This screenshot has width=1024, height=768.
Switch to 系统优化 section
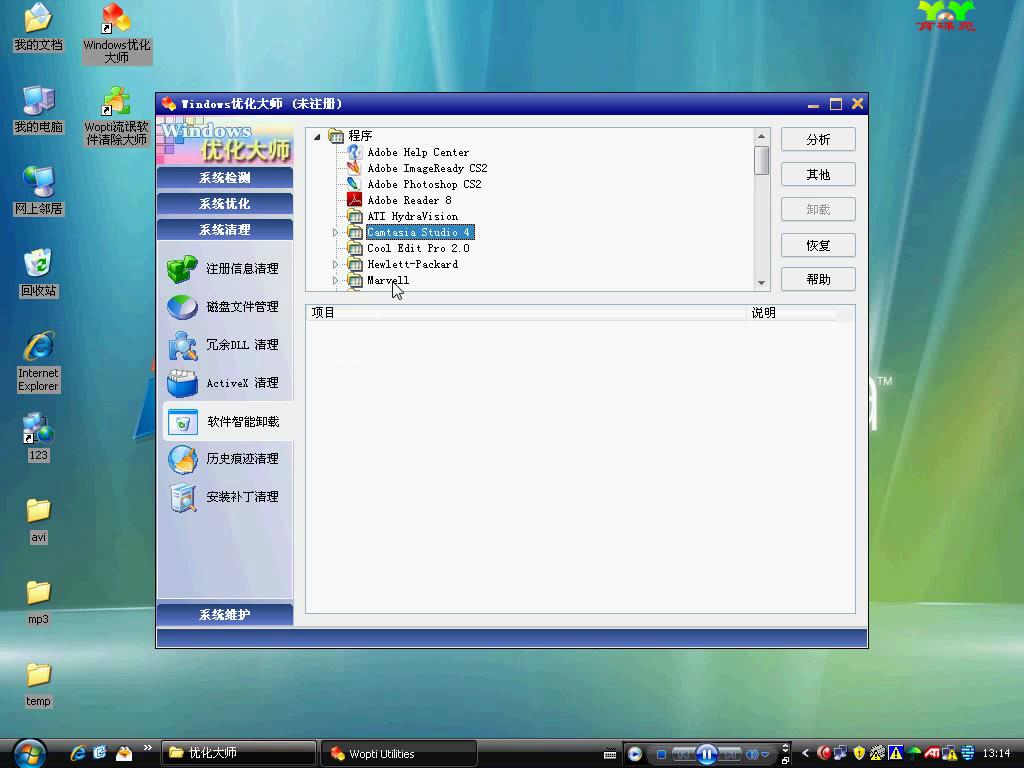(225, 204)
